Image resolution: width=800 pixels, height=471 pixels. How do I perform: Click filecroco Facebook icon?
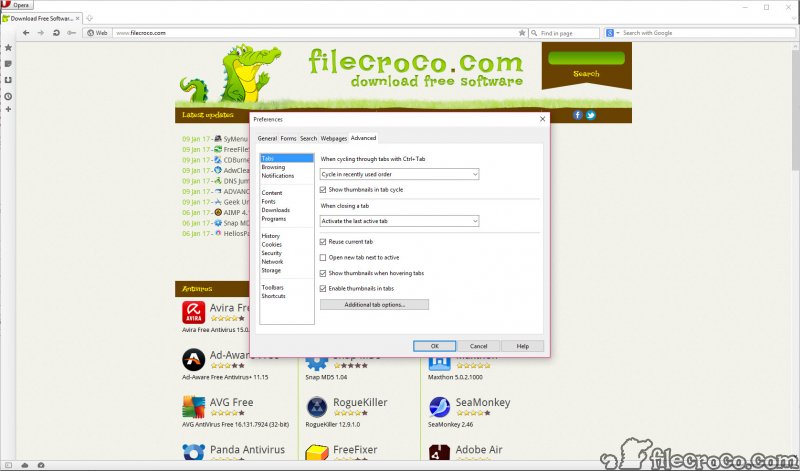[x=578, y=115]
